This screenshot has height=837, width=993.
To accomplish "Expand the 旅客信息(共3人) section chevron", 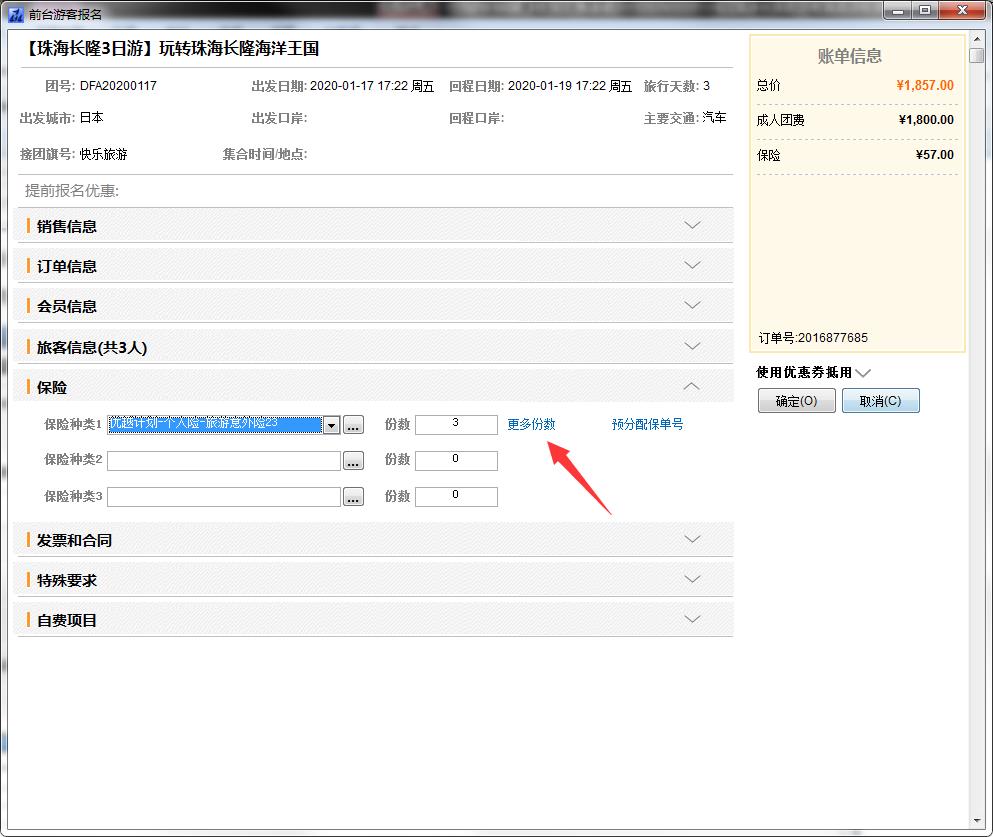I will pos(692,346).
